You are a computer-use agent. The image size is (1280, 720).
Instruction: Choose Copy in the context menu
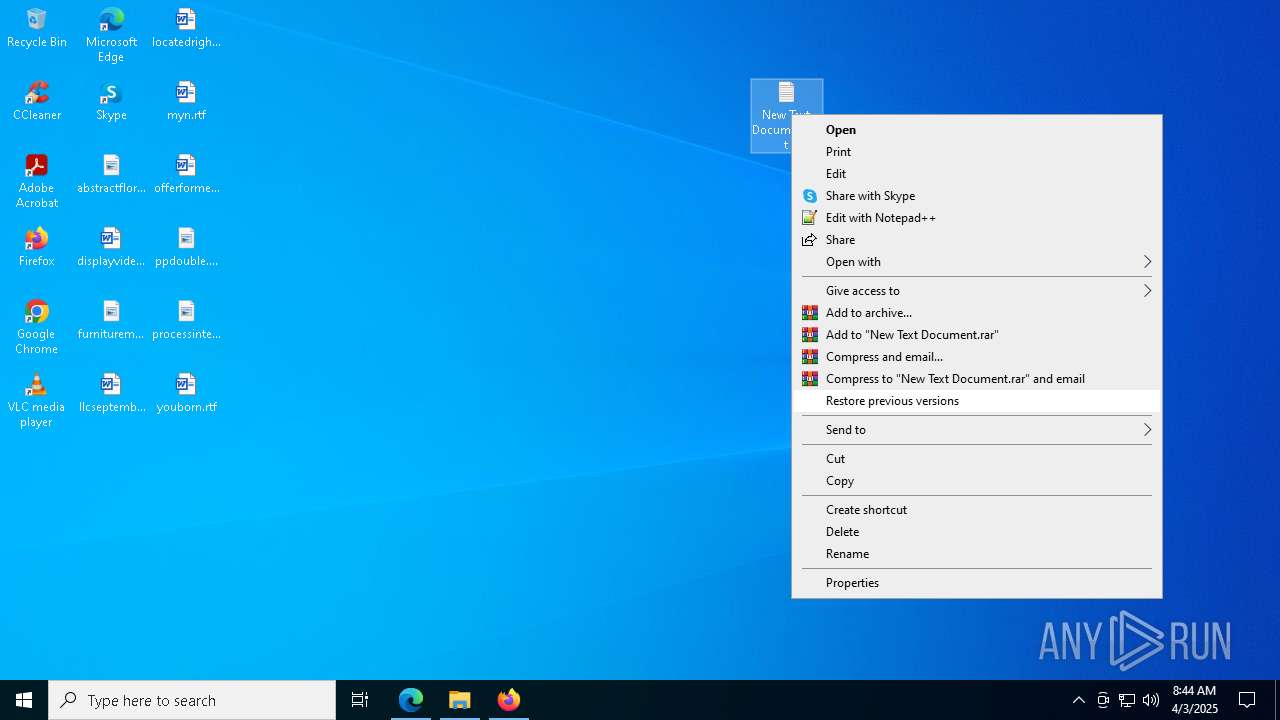tap(977, 481)
